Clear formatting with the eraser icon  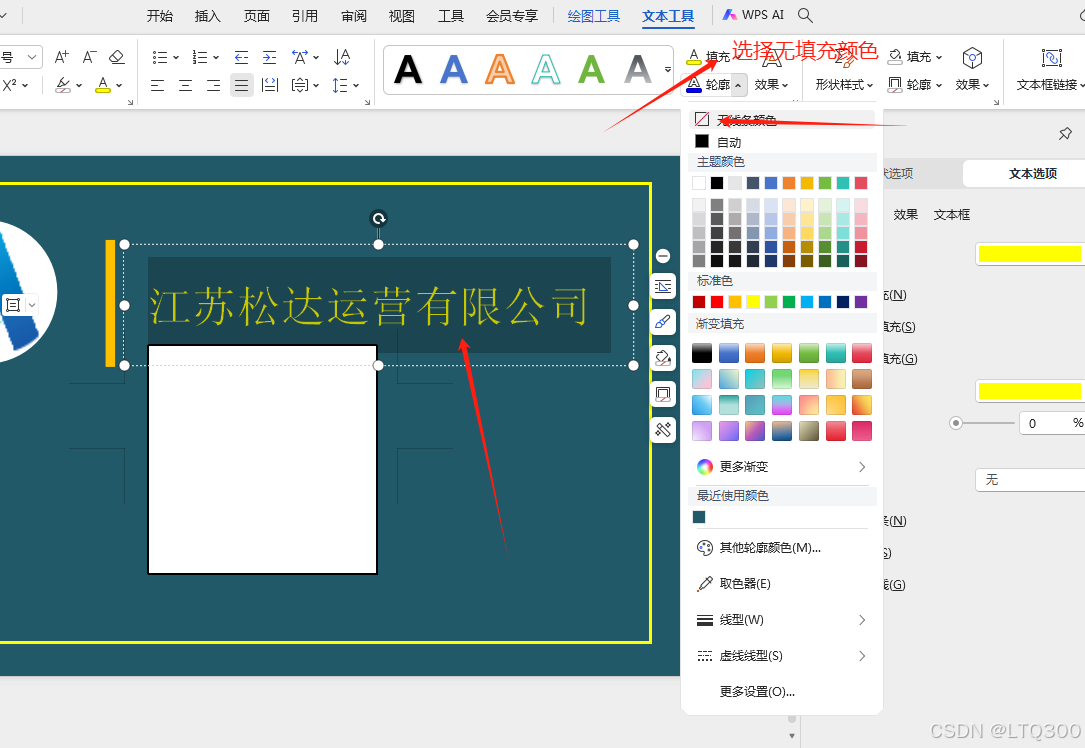[x=117, y=57]
